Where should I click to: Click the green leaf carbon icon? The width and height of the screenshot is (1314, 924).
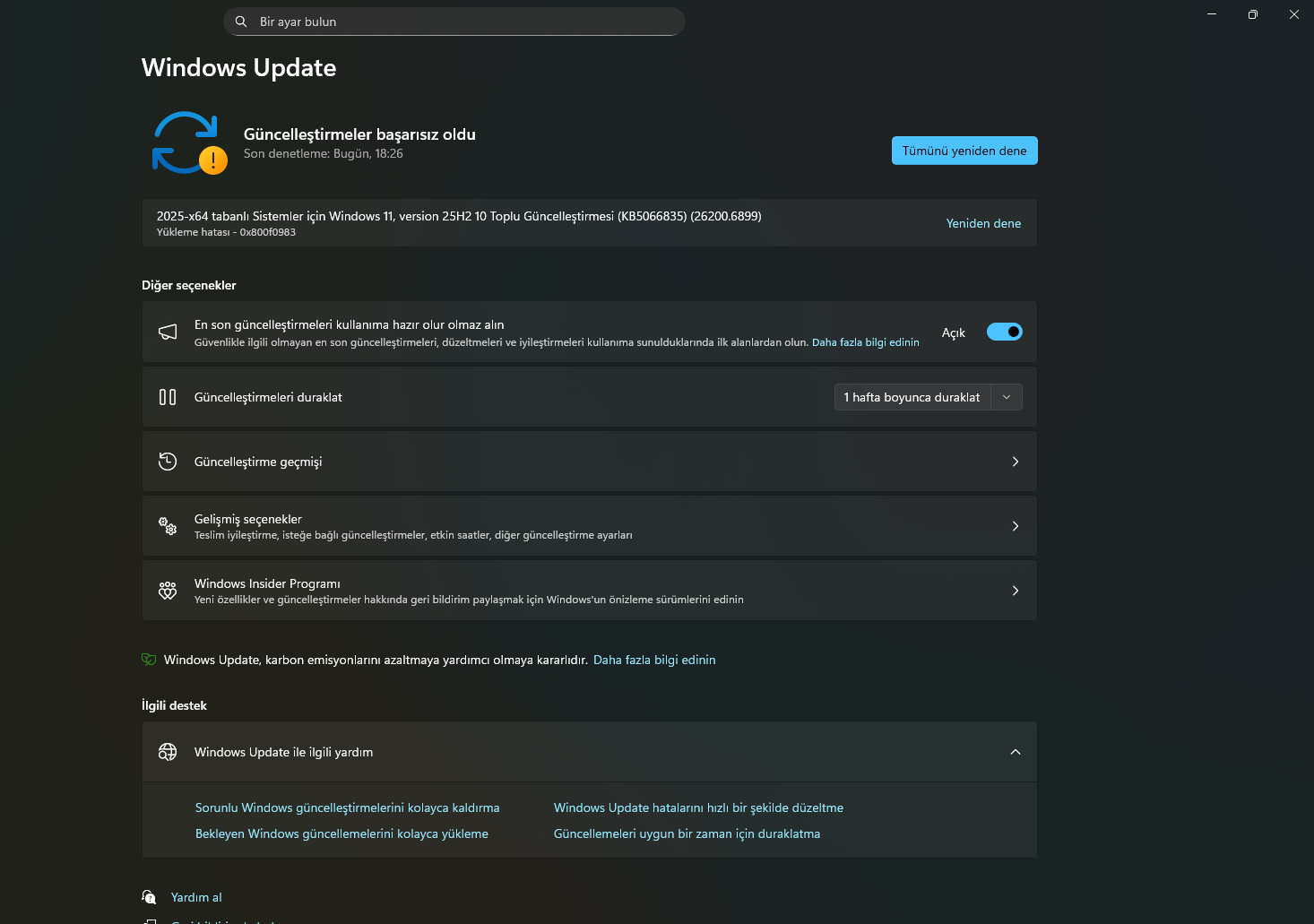click(x=149, y=660)
